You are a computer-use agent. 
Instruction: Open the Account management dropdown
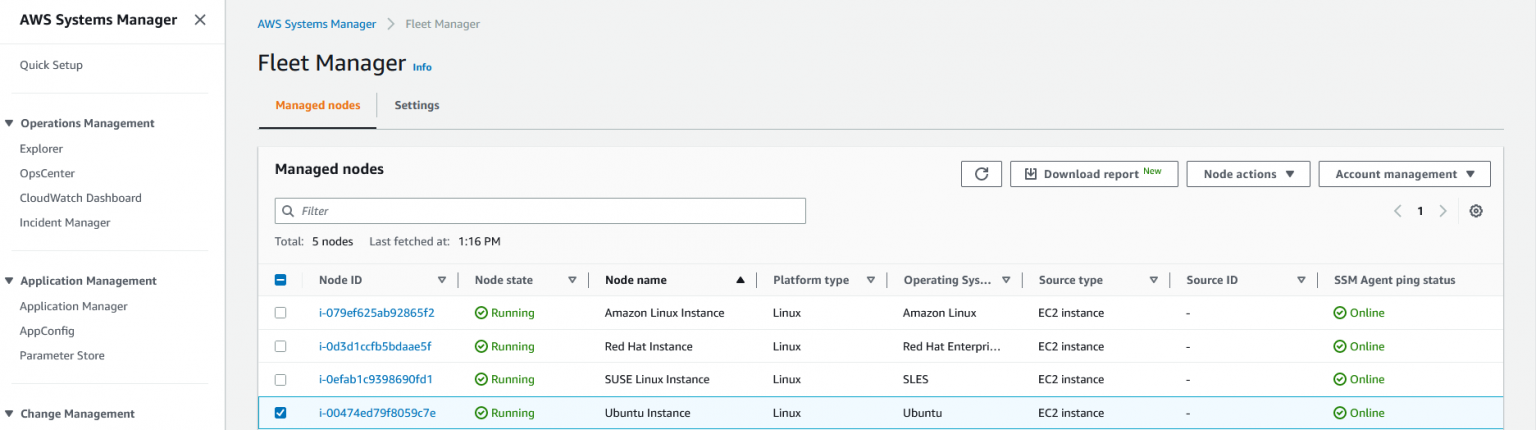pyautogui.click(x=1404, y=174)
